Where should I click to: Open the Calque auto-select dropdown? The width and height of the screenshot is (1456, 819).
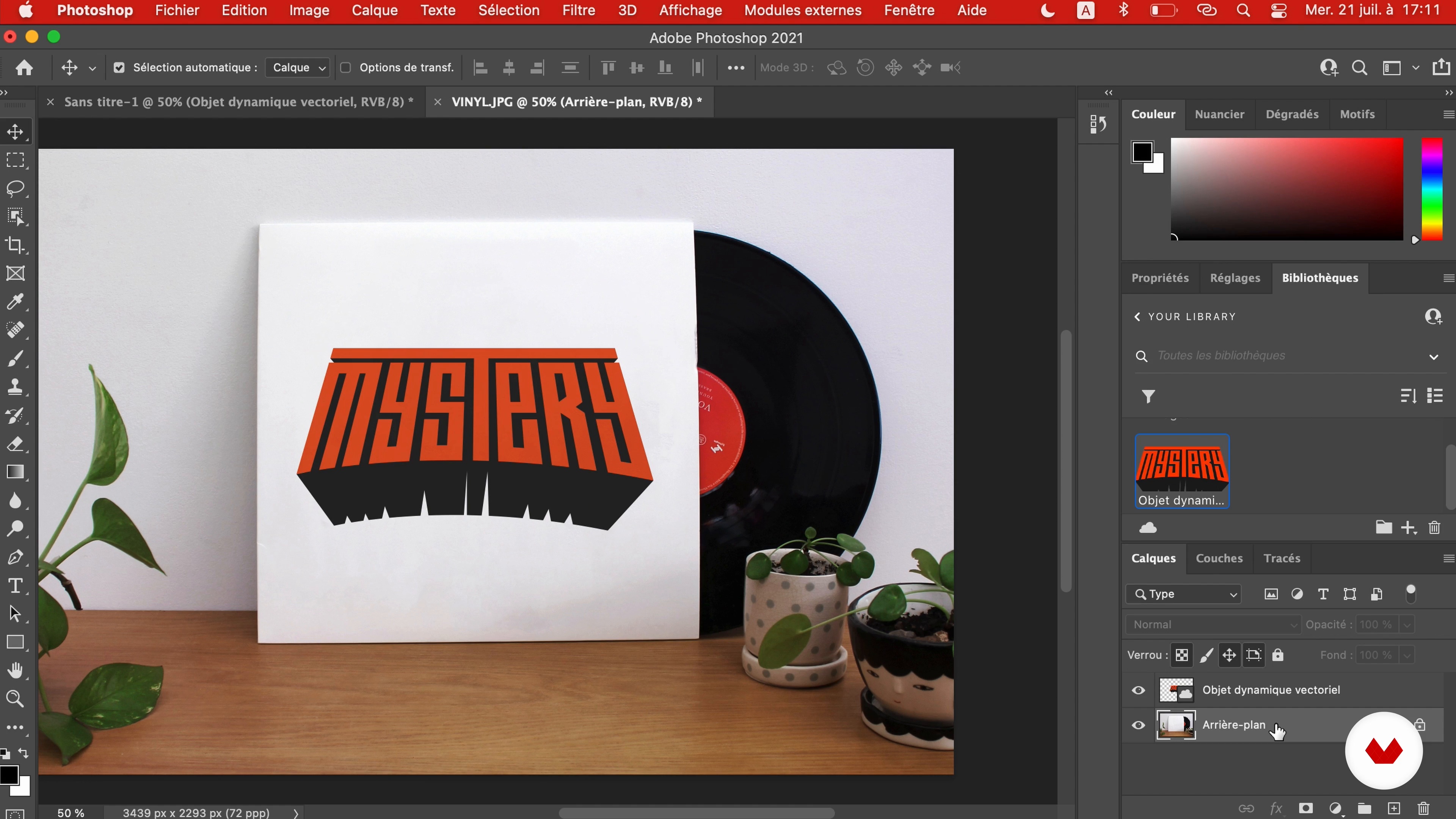coord(298,68)
